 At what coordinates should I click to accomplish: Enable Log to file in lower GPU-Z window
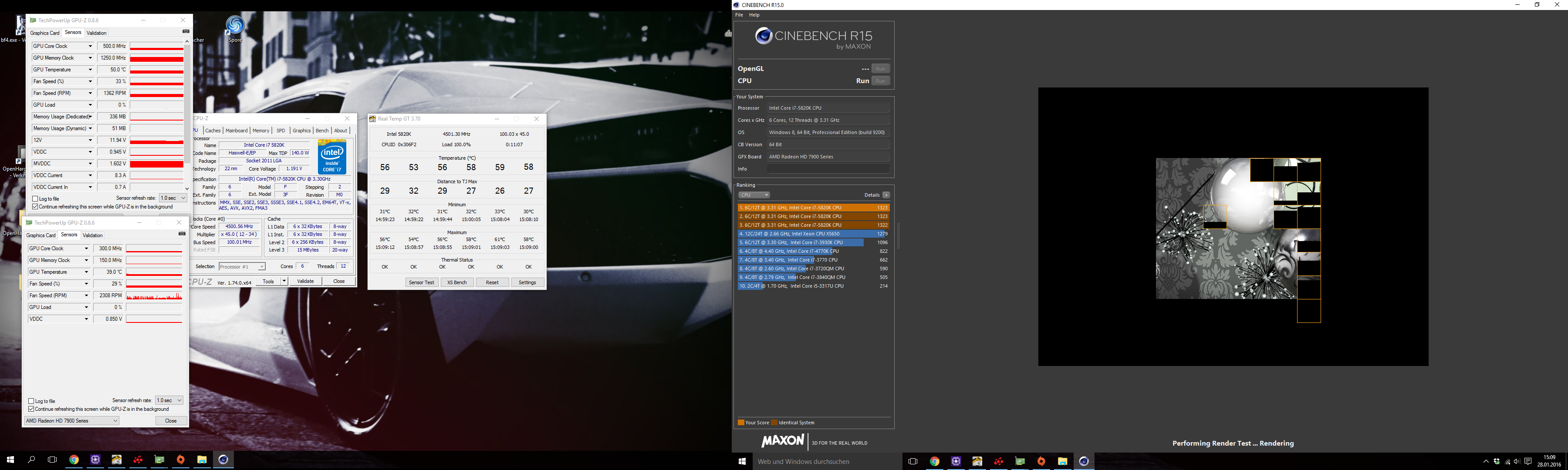point(32,401)
